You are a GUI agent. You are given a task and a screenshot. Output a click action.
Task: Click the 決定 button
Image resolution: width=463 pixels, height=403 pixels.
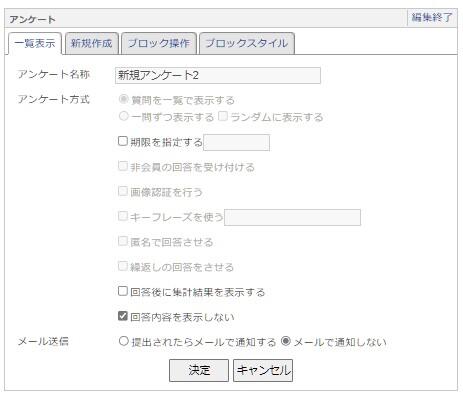click(x=199, y=370)
